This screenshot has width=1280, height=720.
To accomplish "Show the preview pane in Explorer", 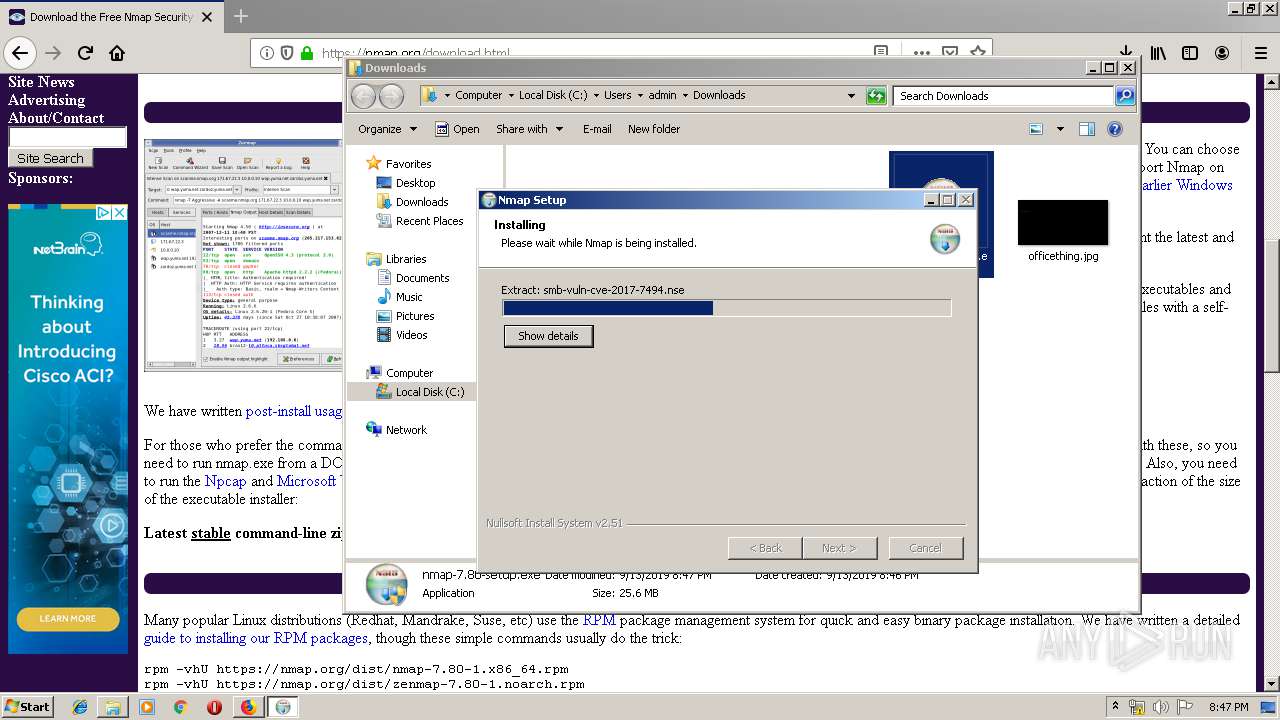I will click(x=1087, y=129).
